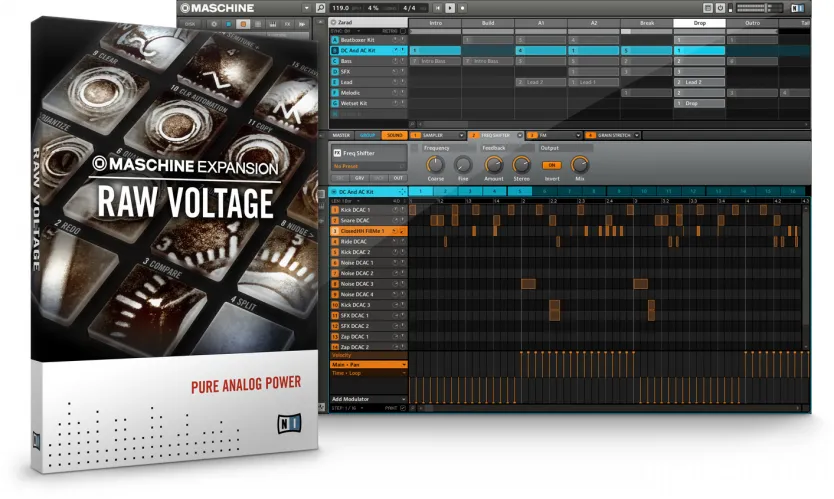Open the Add Modulator dropdown
834x499 pixels.
pyautogui.click(x=368, y=399)
